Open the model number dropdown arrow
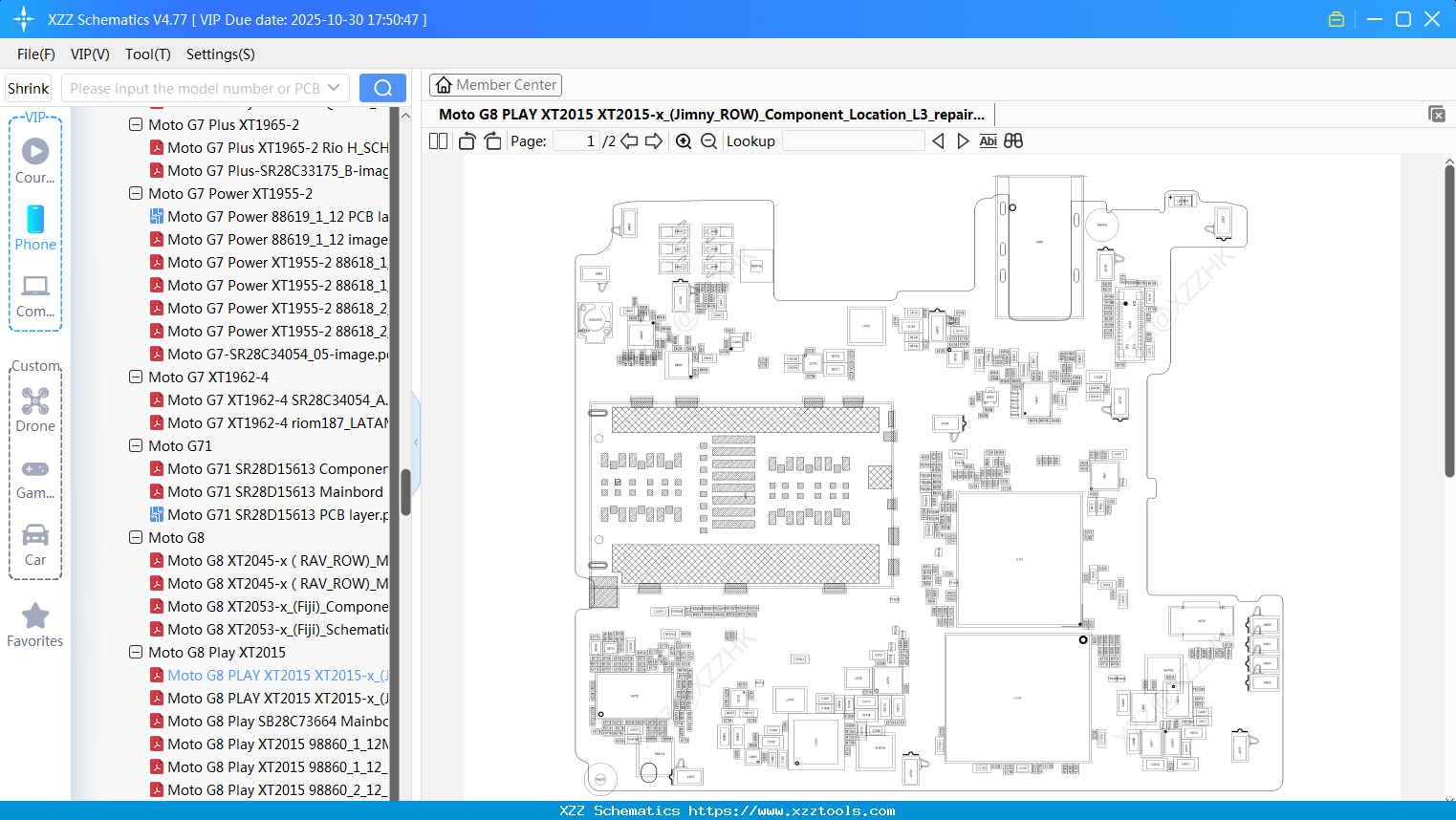The width and height of the screenshot is (1456, 820). pos(334,88)
